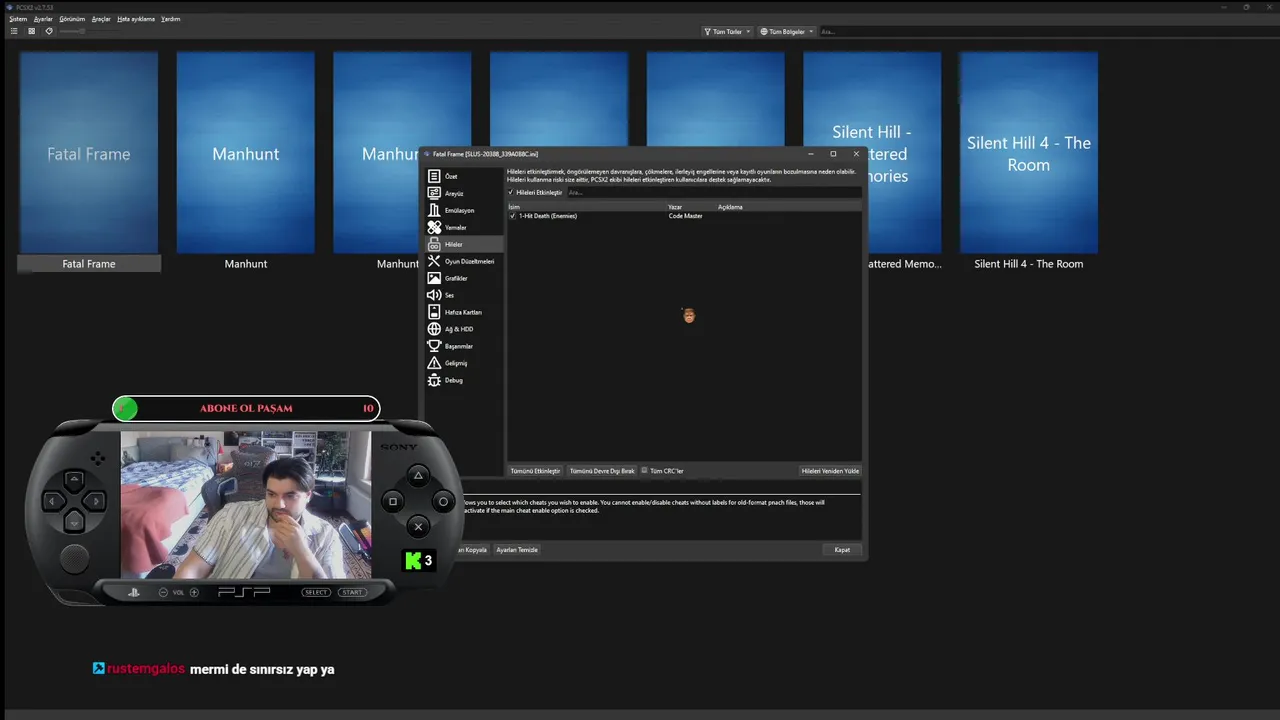Screen dimensions: 1280x720
Task: Open the Özet settings page
Action: tap(464, 176)
